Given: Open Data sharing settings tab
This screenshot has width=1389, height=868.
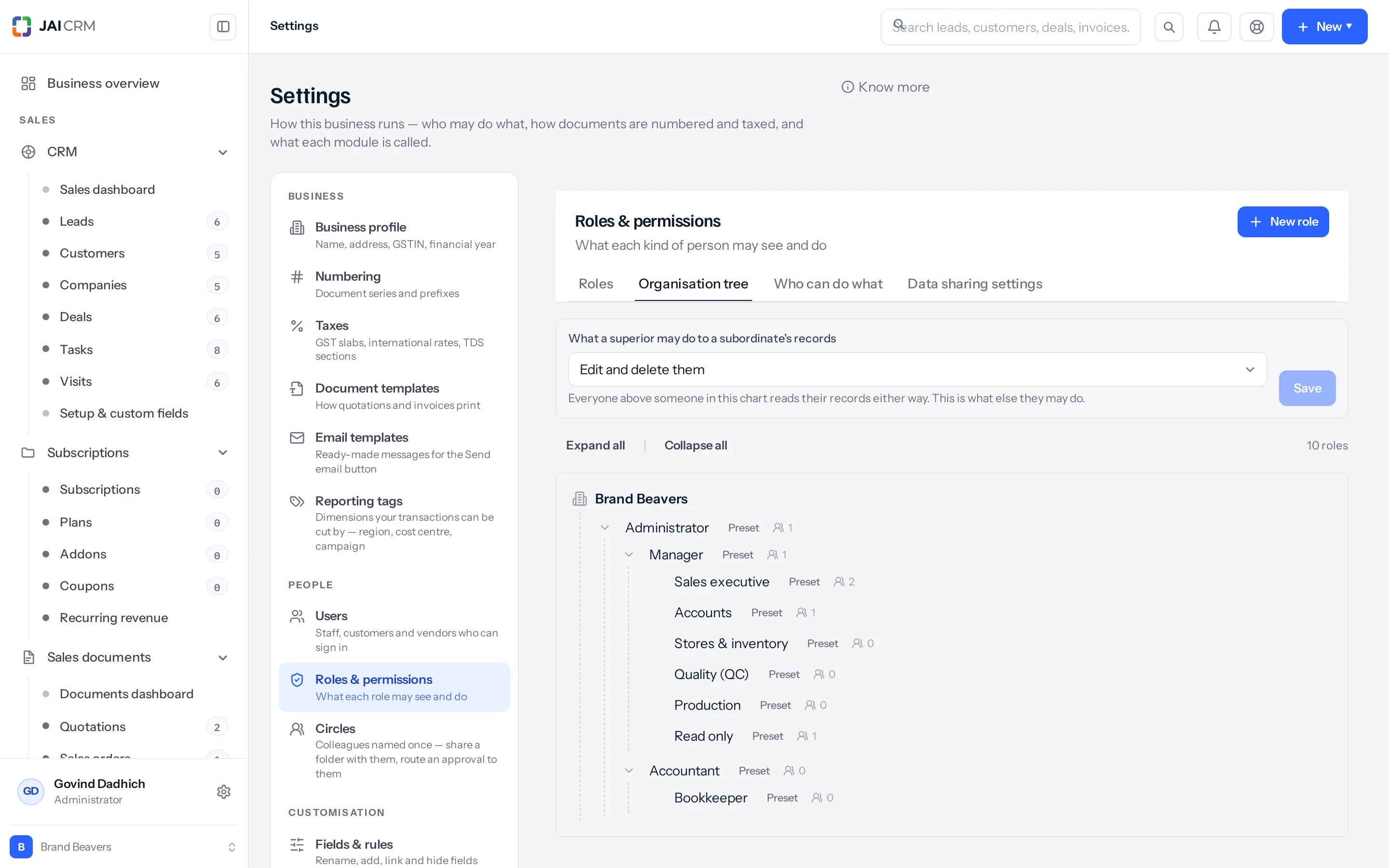Looking at the screenshot, I should point(975,284).
